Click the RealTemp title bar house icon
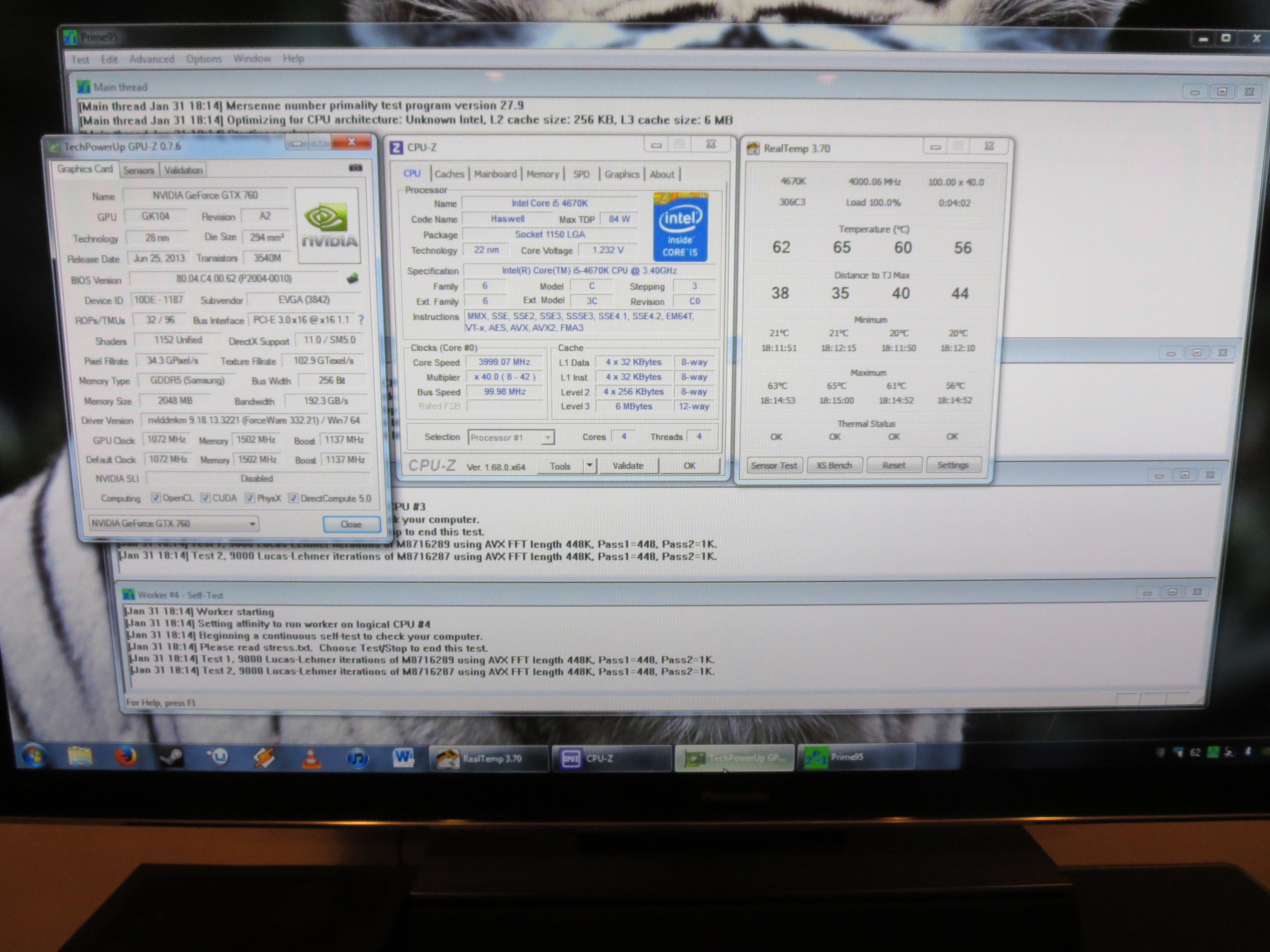The height and width of the screenshot is (952, 1270). point(753,149)
